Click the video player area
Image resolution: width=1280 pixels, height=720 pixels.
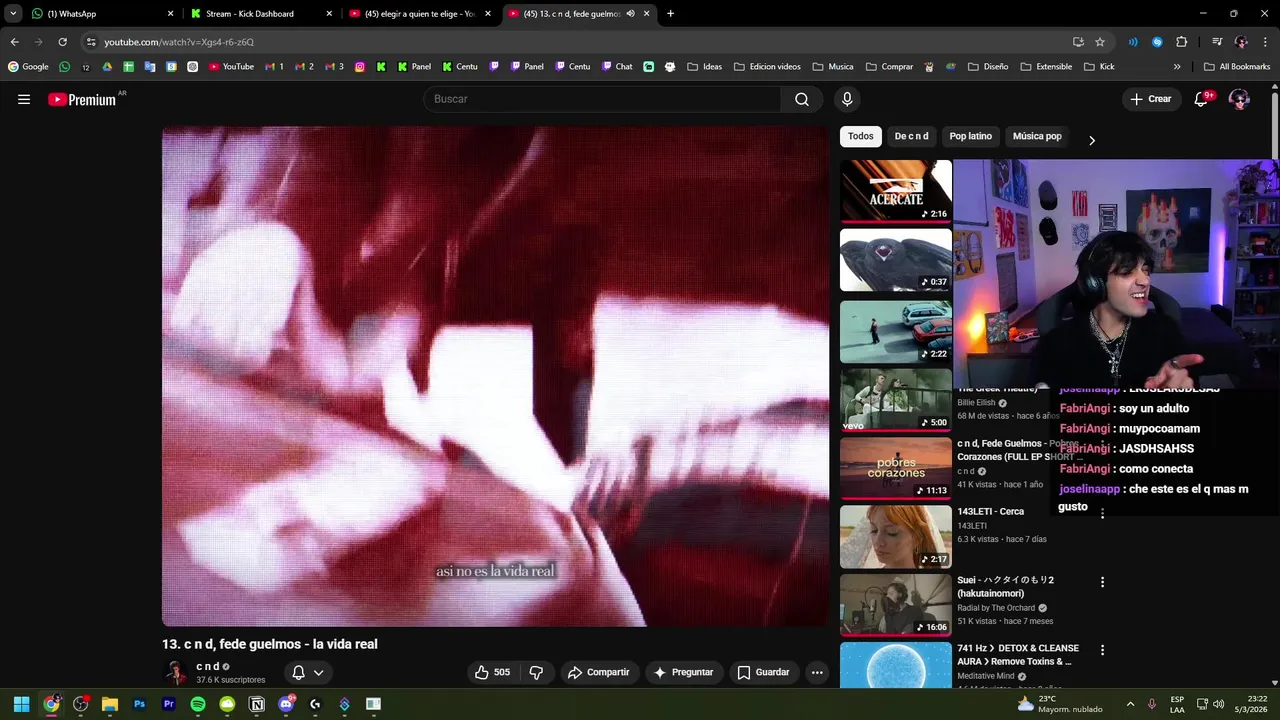click(496, 376)
